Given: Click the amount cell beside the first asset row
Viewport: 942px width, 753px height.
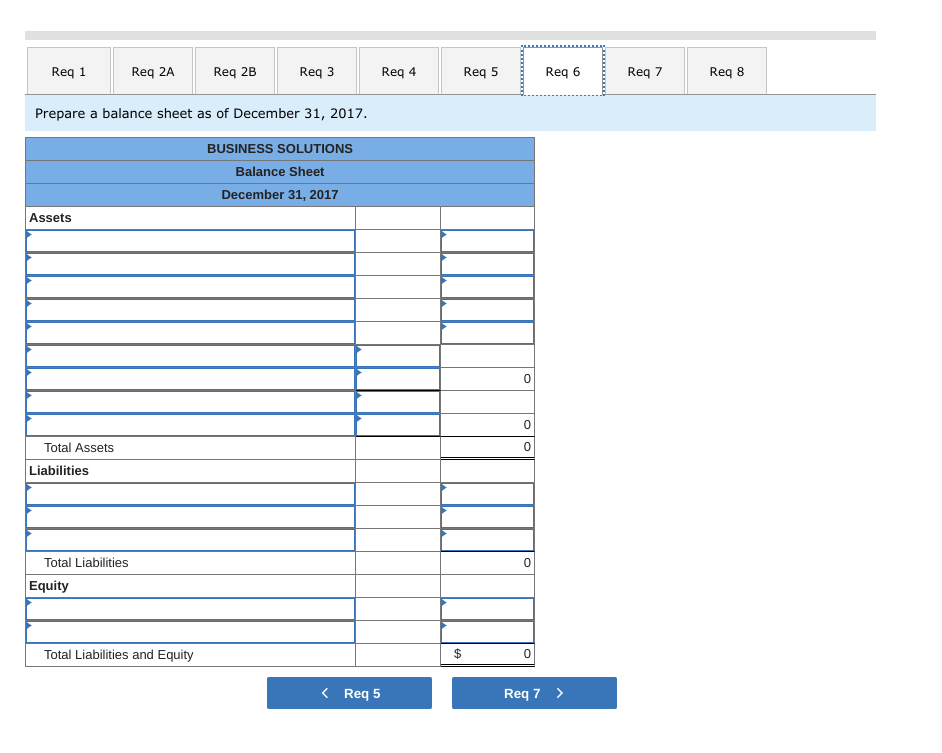Looking at the screenshot, I should 487,240.
